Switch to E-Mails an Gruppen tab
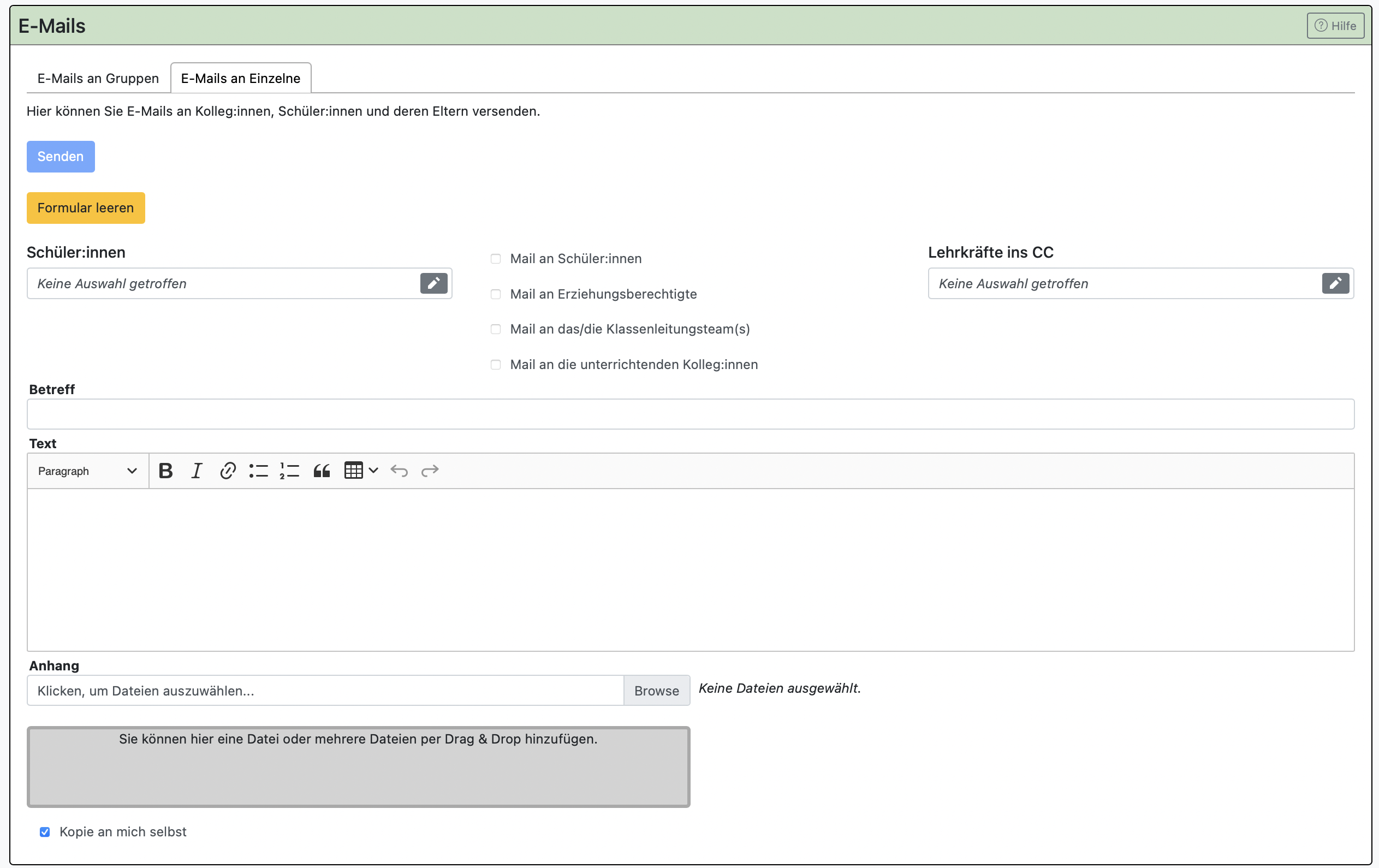Viewport: 1379px width, 868px height. click(x=98, y=79)
